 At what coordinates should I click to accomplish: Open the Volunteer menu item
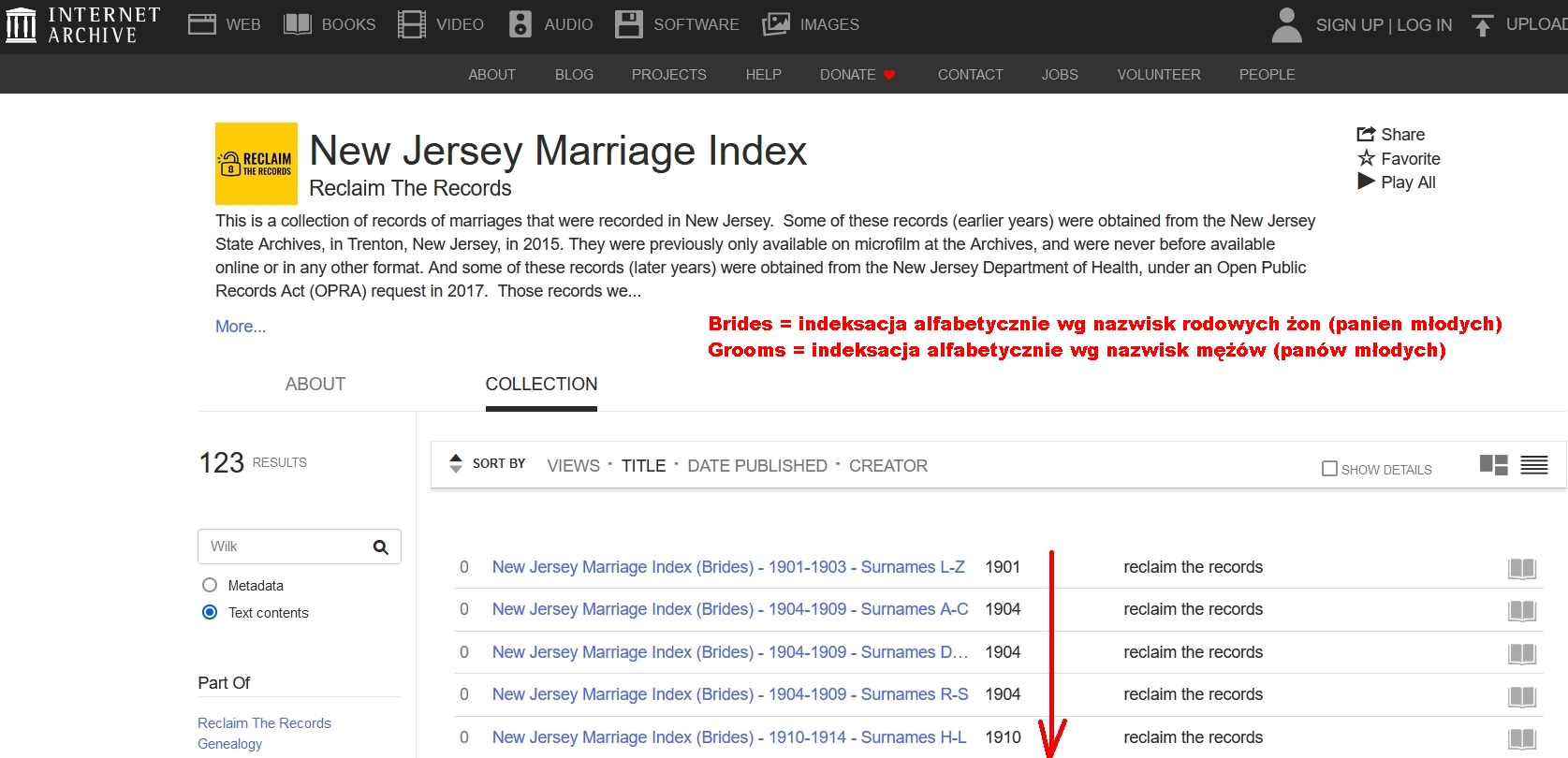pos(1158,74)
